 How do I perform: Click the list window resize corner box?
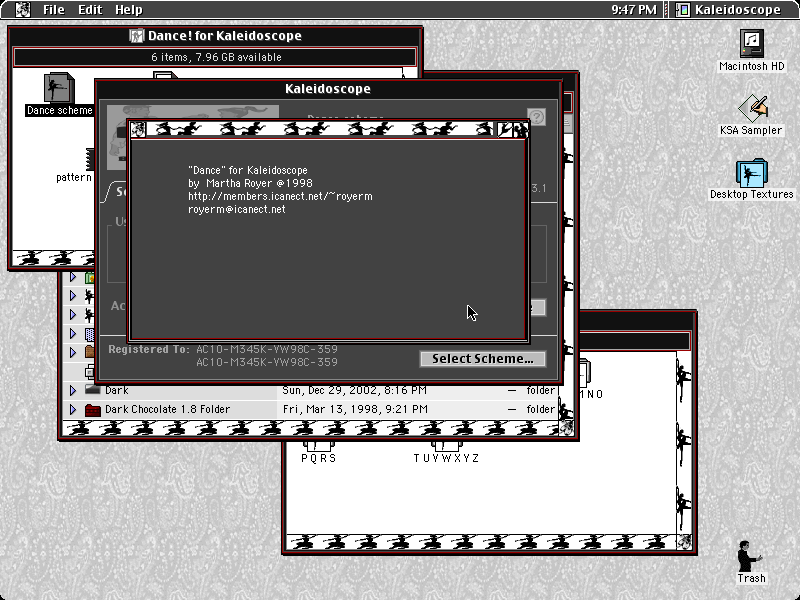(566, 428)
